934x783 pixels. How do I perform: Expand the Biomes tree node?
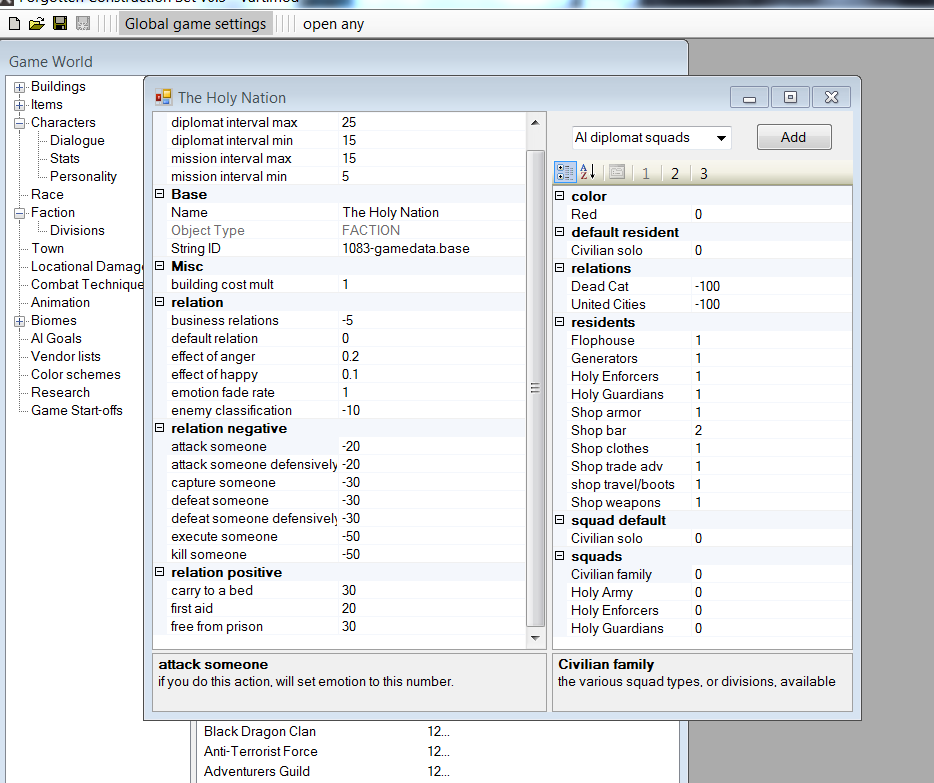click(x=20, y=321)
